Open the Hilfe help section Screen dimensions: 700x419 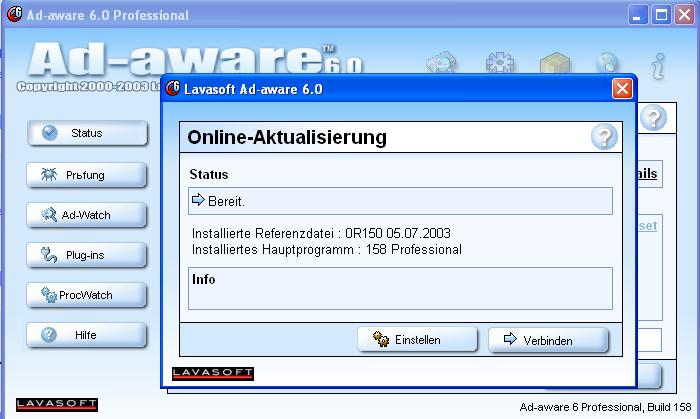87,335
